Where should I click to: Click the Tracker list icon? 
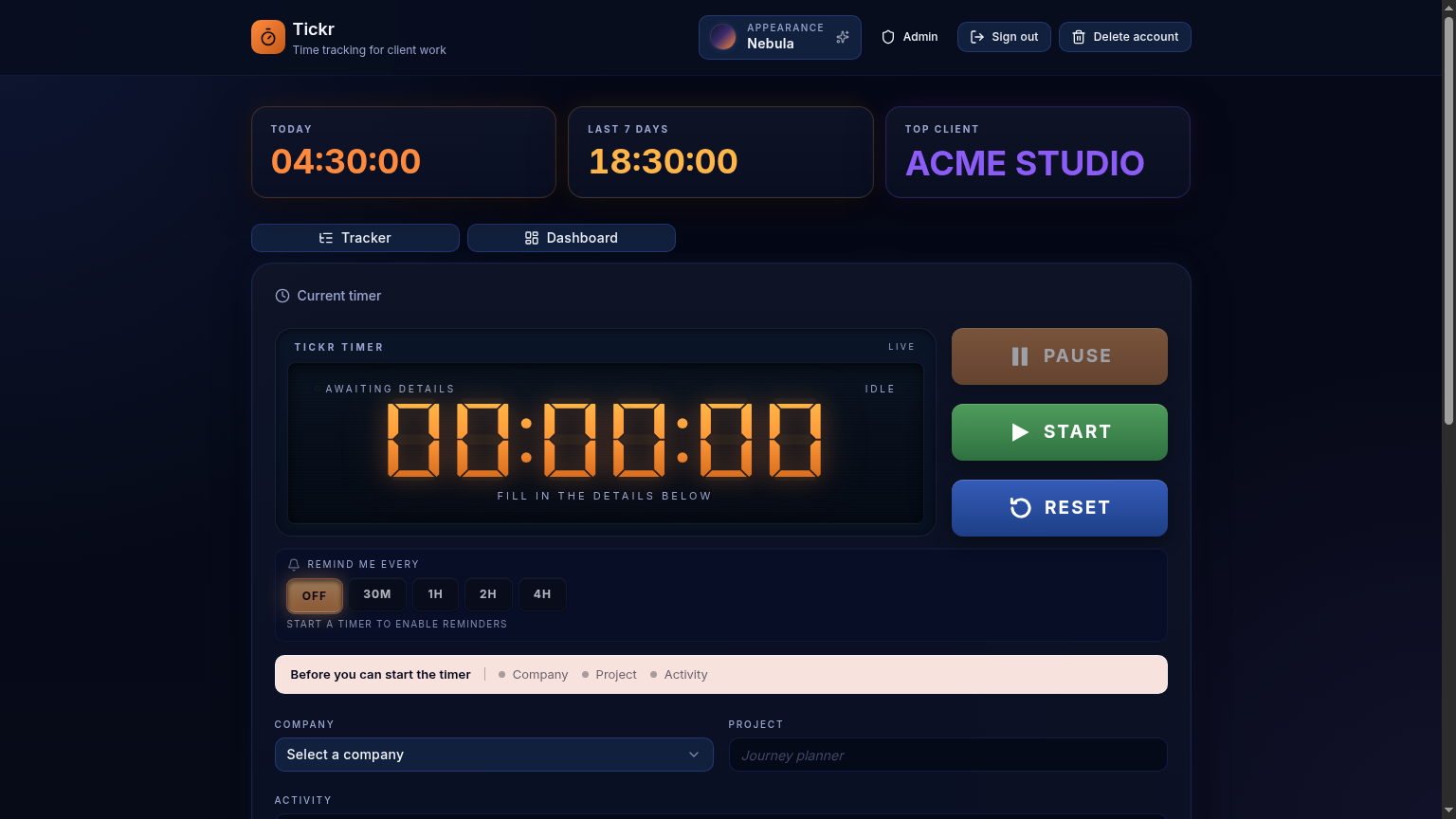[x=326, y=238]
